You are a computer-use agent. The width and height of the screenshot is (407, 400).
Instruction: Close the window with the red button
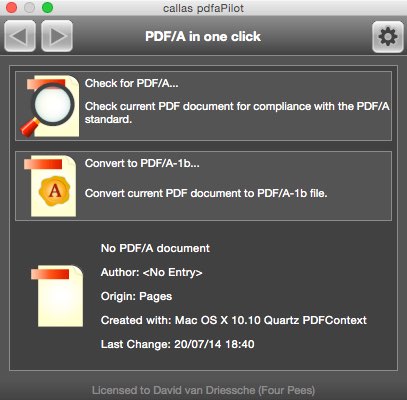coord(12,8)
